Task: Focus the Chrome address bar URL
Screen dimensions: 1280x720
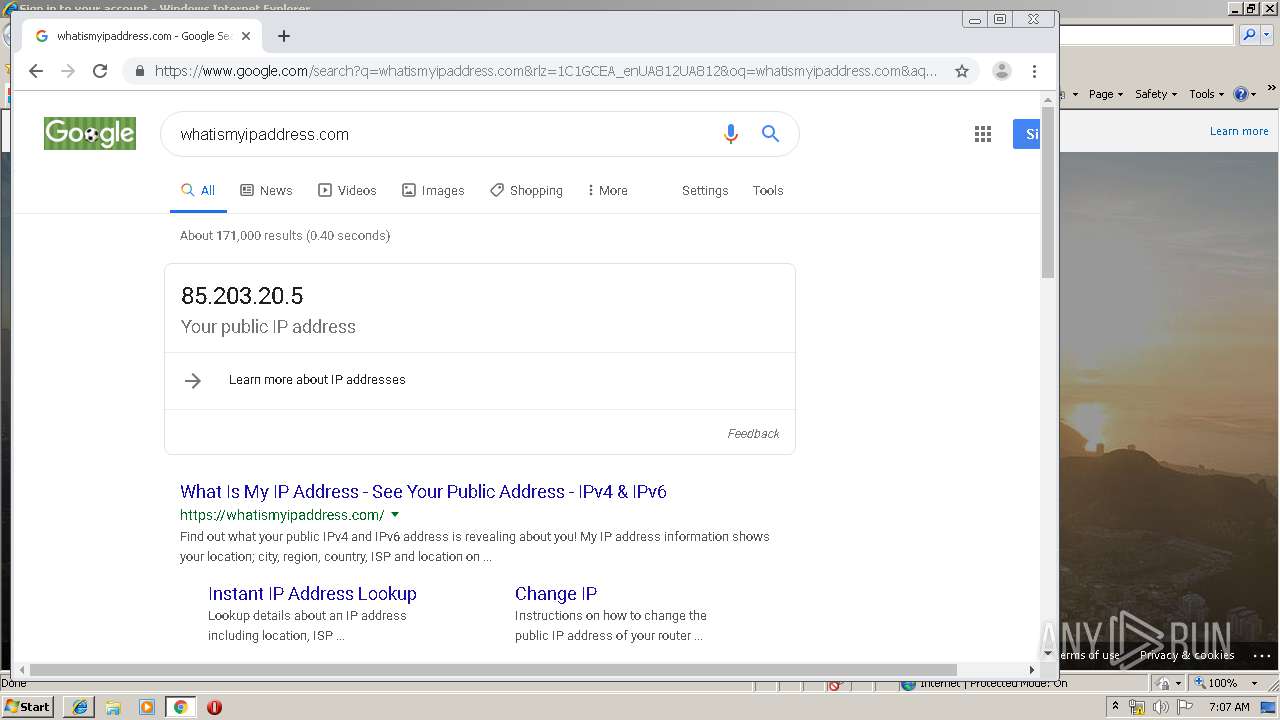Action: [546, 71]
